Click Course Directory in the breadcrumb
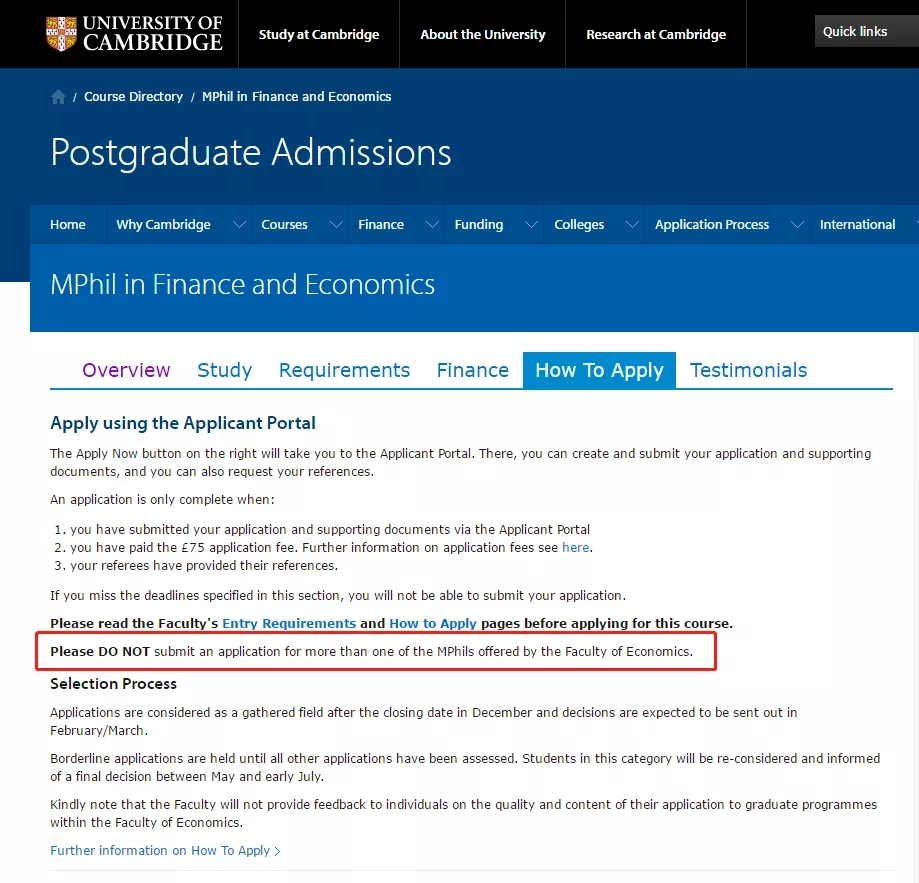Viewport: 919px width, 883px height. tap(133, 97)
